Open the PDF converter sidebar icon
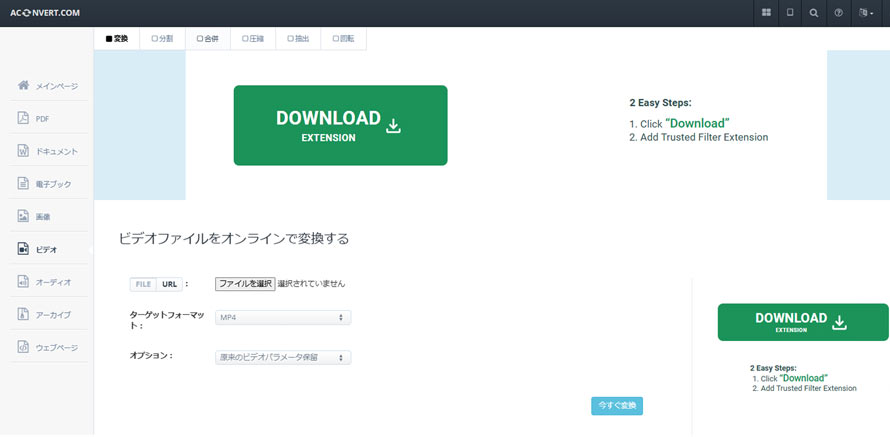This screenshot has width=890, height=437. pyautogui.click(x=23, y=118)
